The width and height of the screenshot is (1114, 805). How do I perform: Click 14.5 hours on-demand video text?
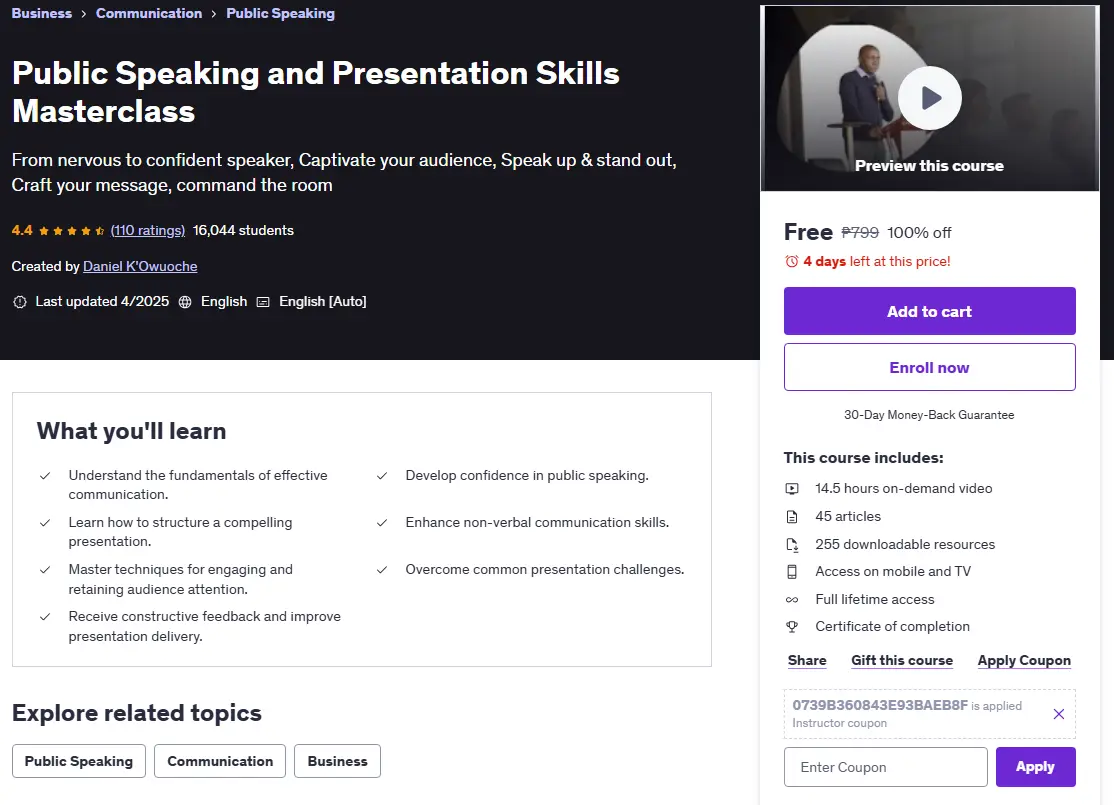[x=904, y=488]
